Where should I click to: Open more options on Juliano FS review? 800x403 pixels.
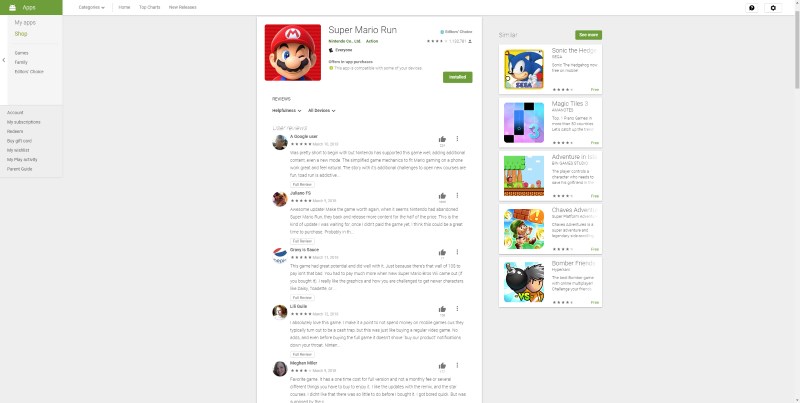coord(457,195)
